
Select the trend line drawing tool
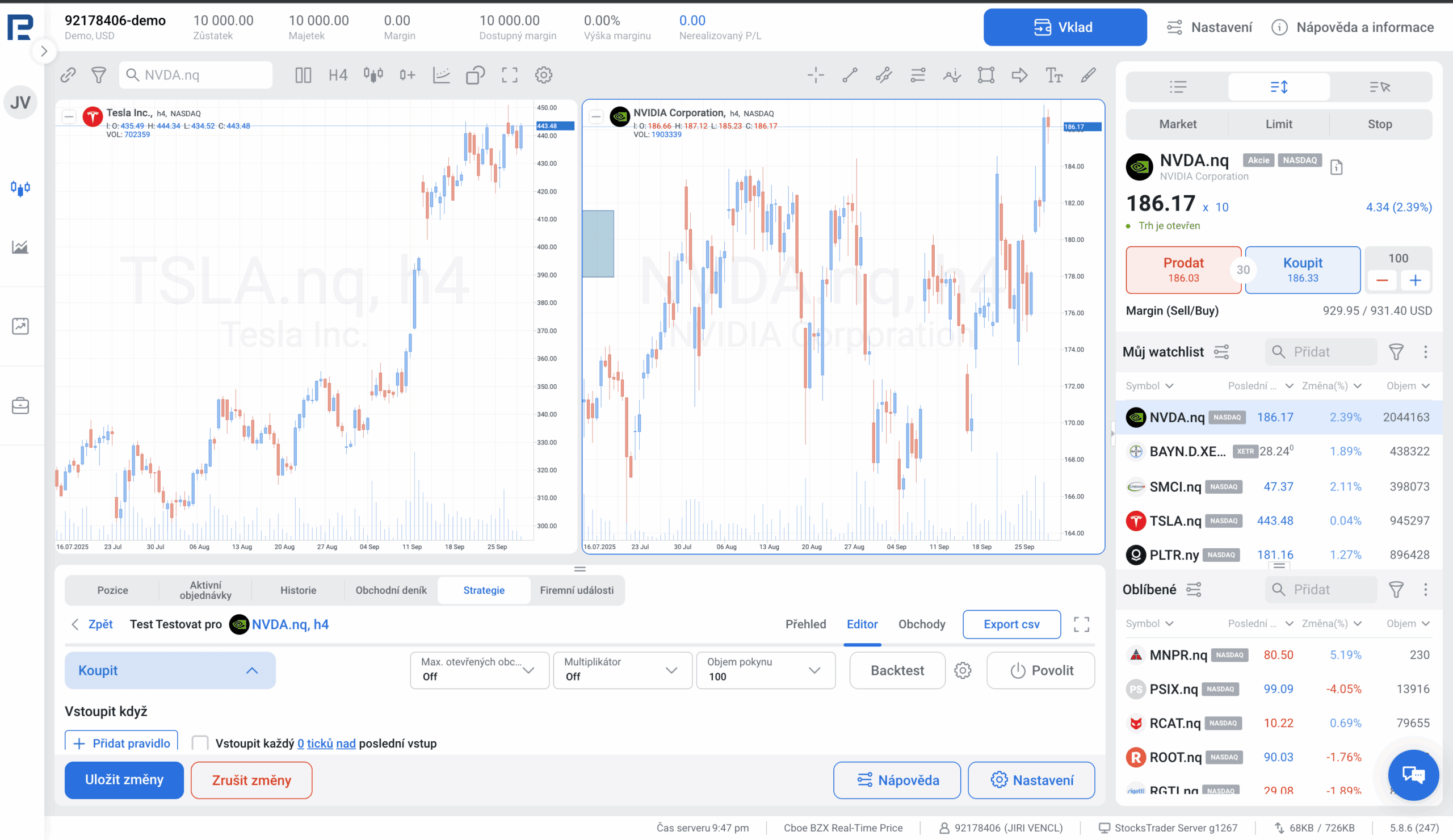coord(849,75)
